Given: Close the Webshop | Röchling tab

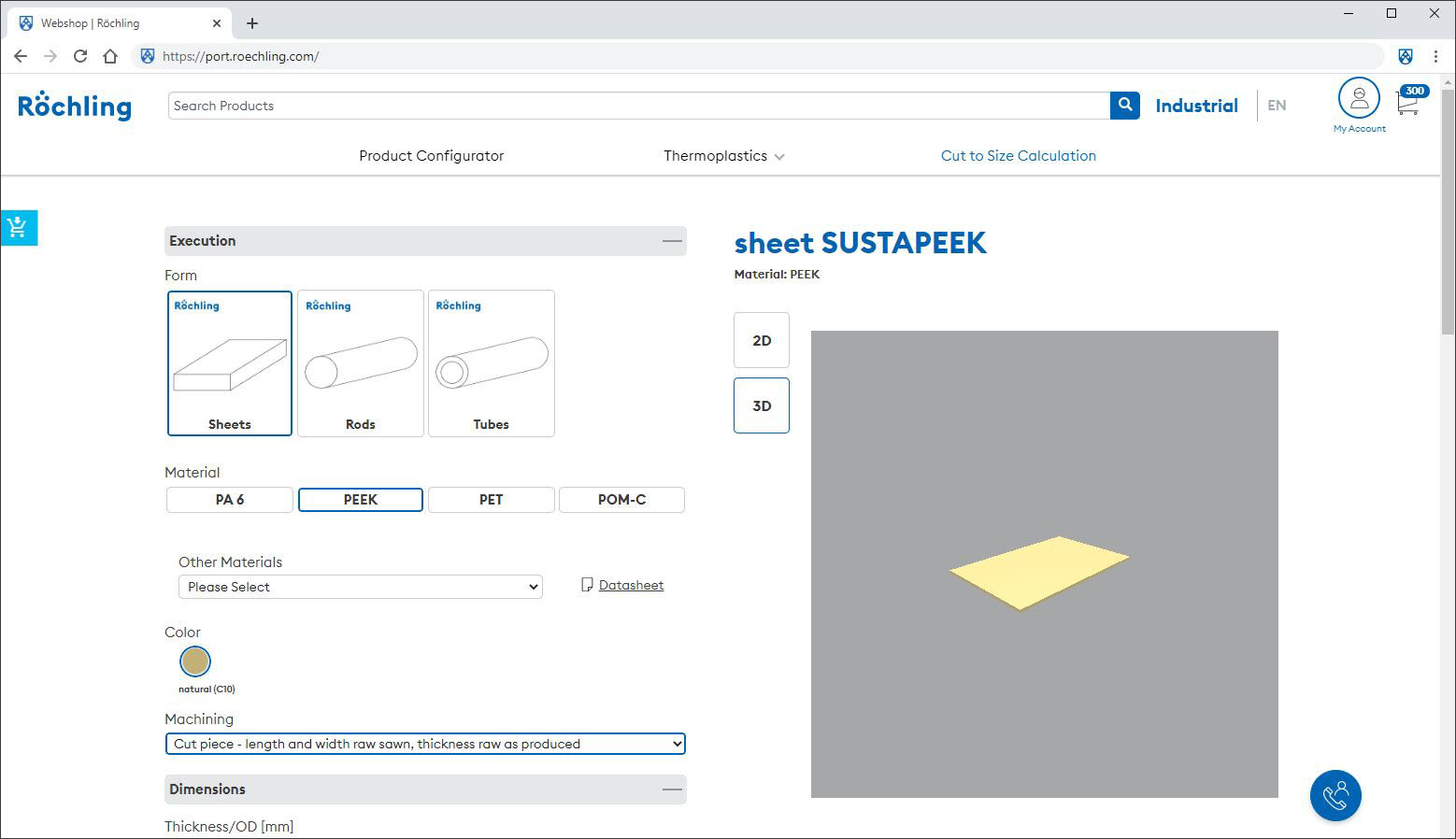Looking at the screenshot, I should [x=217, y=23].
